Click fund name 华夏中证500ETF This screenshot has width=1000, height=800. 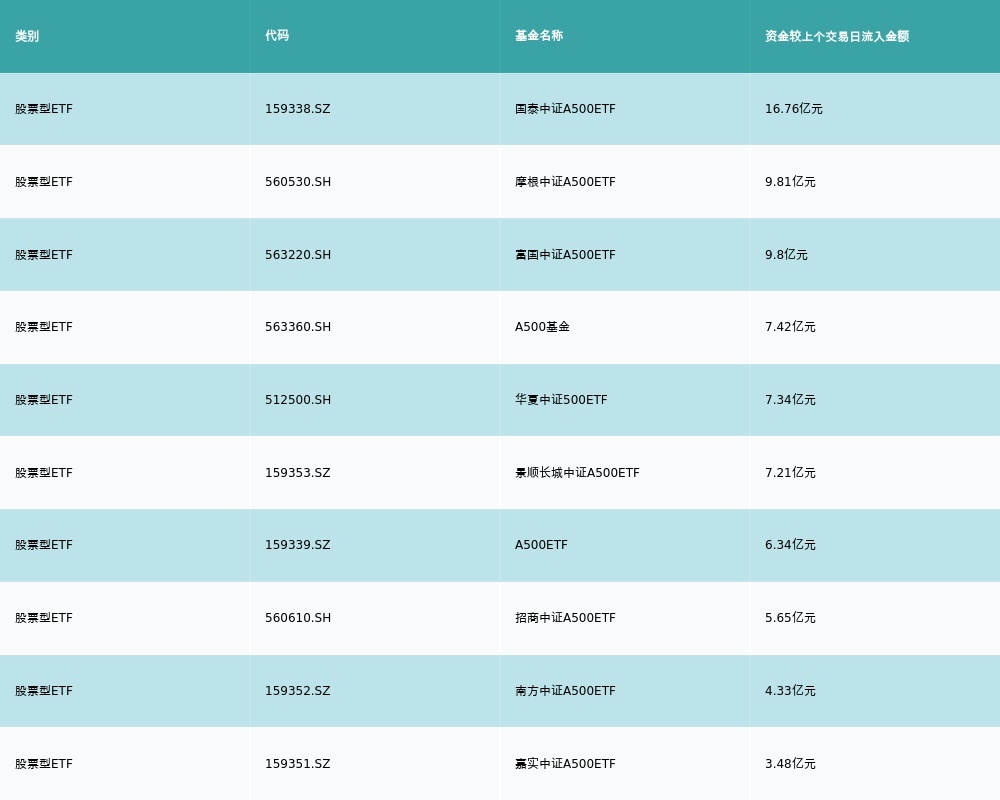pos(561,400)
